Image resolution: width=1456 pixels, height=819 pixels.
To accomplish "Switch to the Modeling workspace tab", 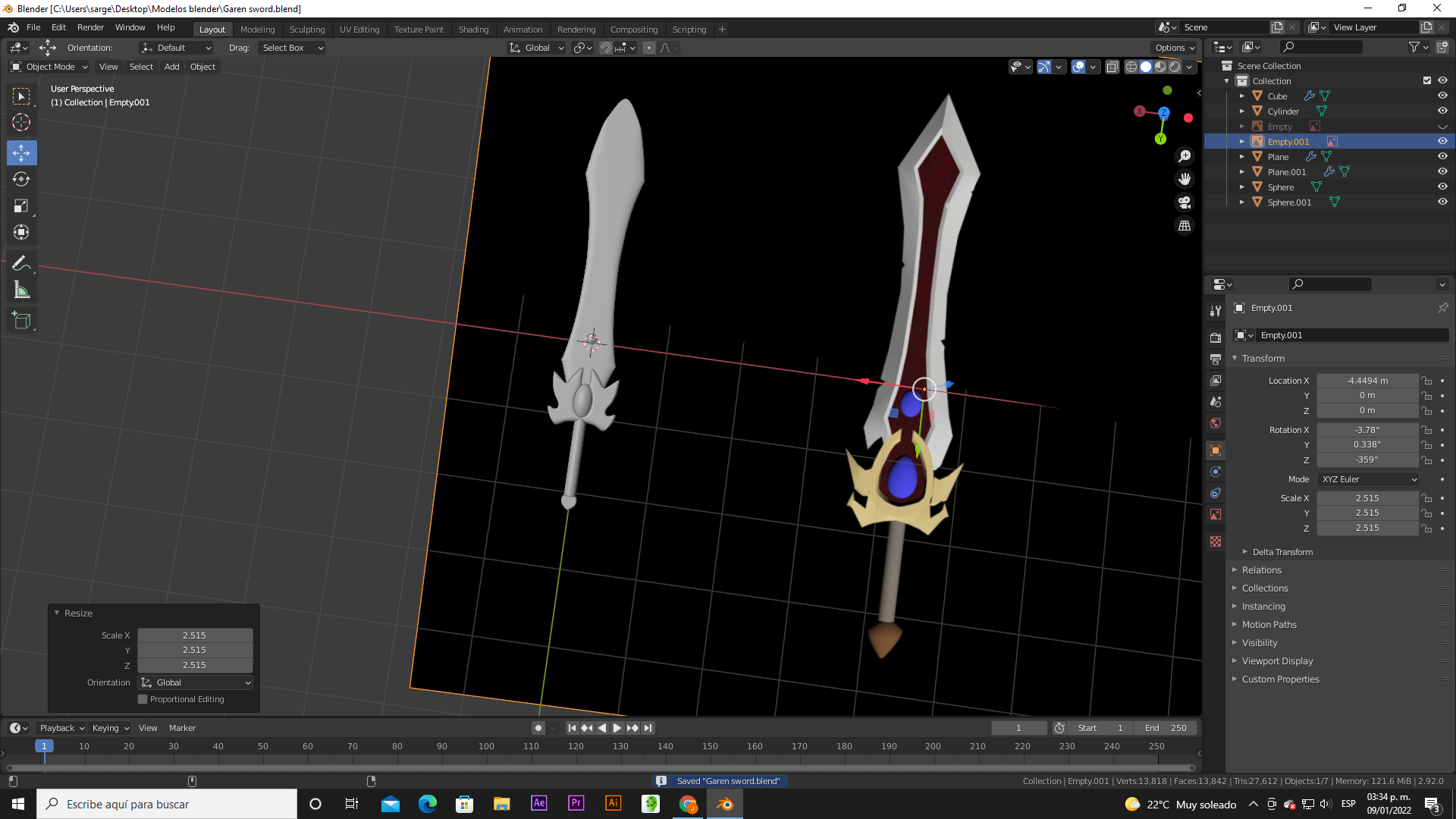I will [257, 30].
